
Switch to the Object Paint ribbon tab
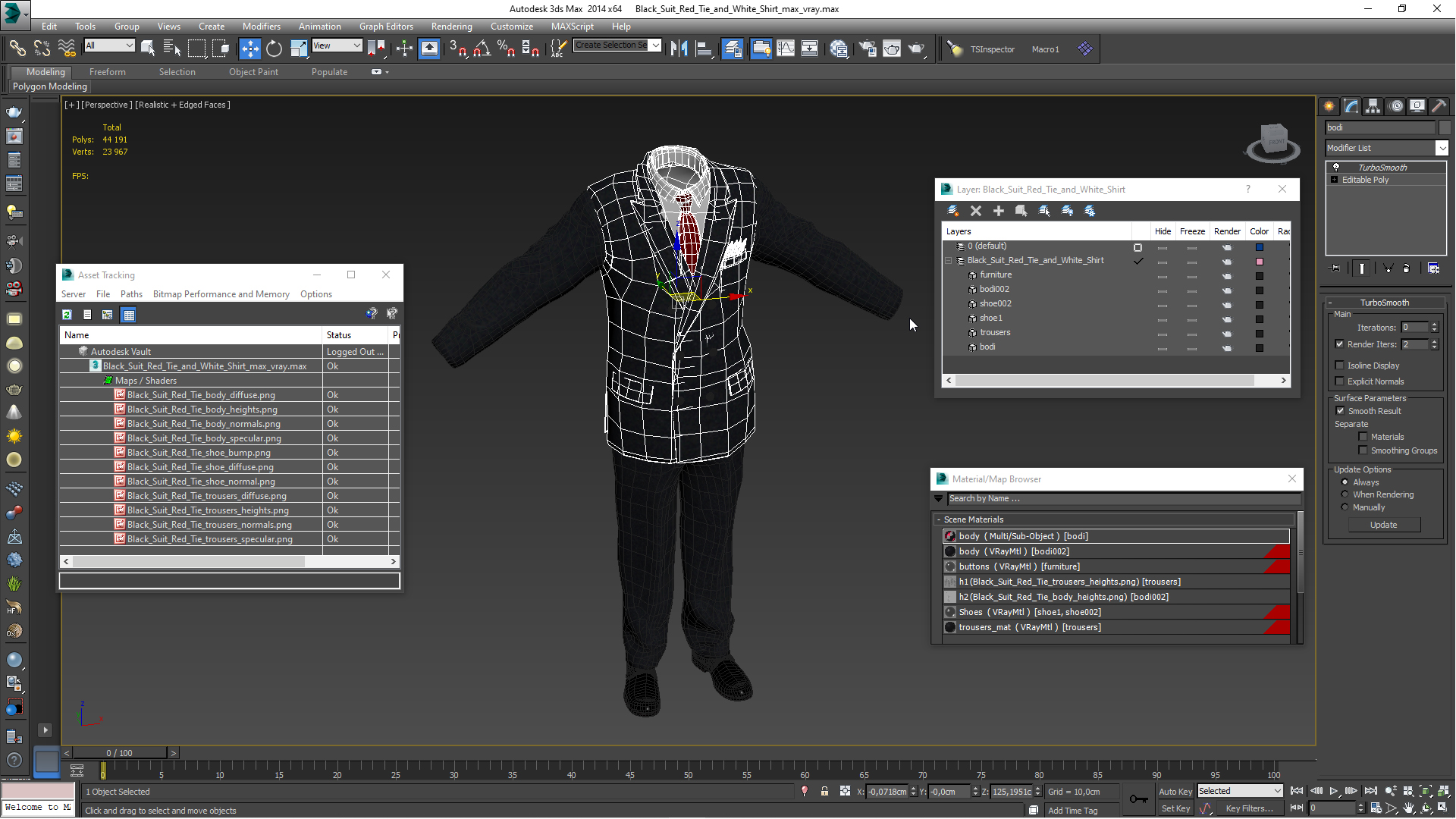[x=253, y=72]
